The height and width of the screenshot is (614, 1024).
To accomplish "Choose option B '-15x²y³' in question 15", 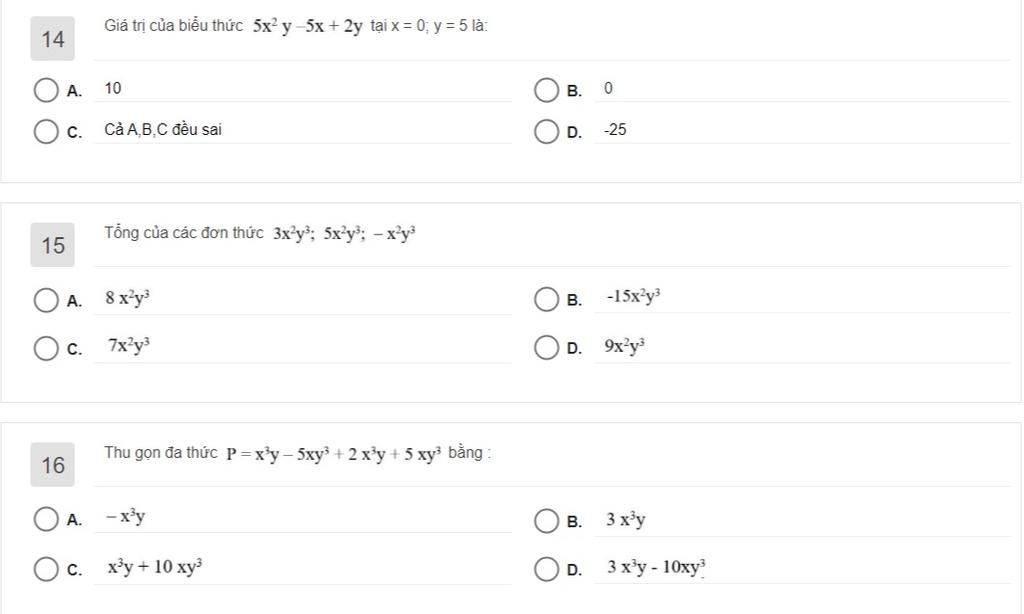I will click(x=546, y=299).
